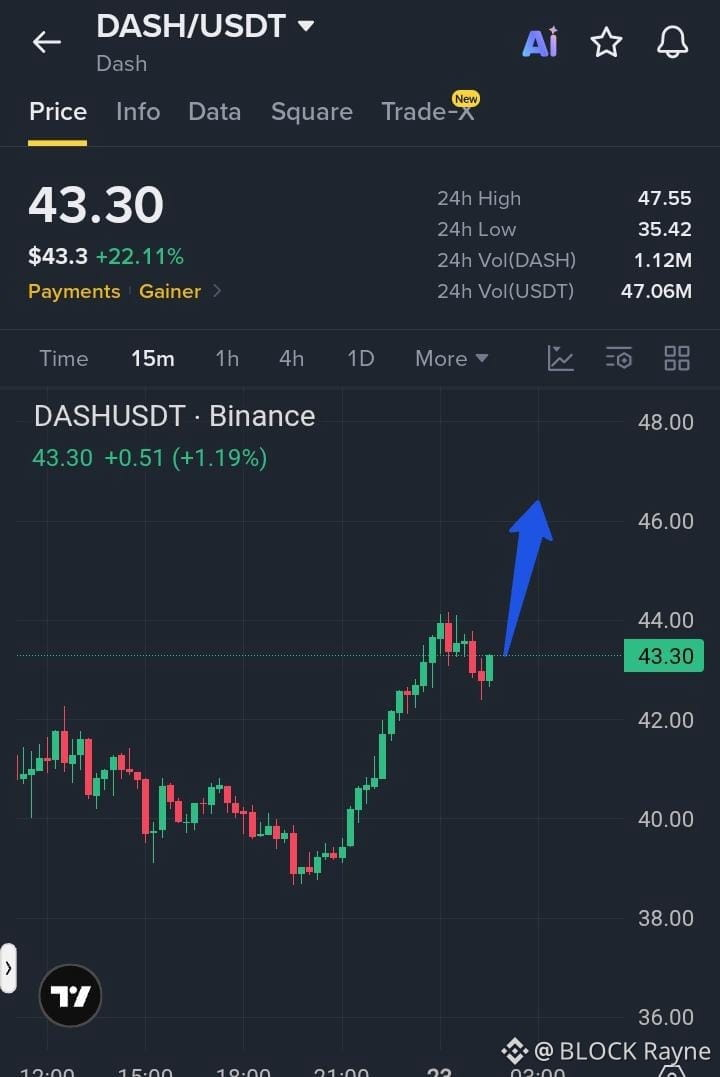The height and width of the screenshot is (1077, 720).
Task: Tap the Payments category tag
Action: 74,291
